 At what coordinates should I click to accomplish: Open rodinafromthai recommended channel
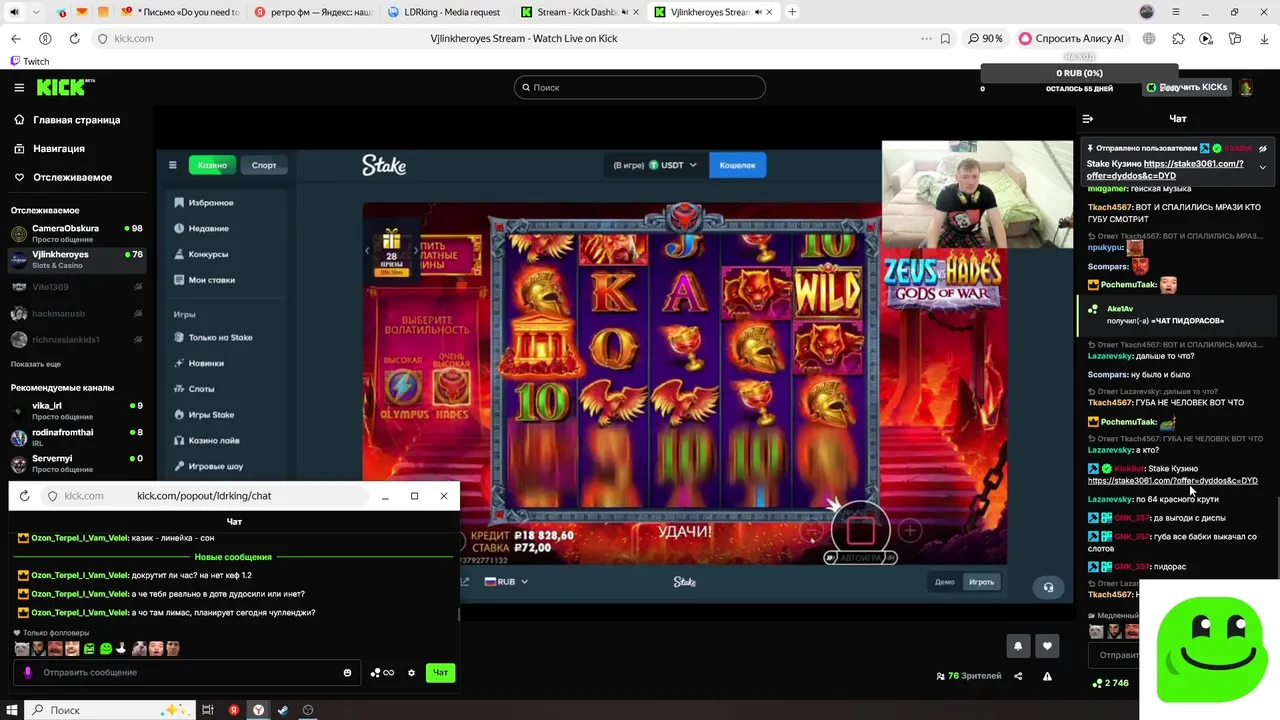pyautogui.click(x=77, y=437)
